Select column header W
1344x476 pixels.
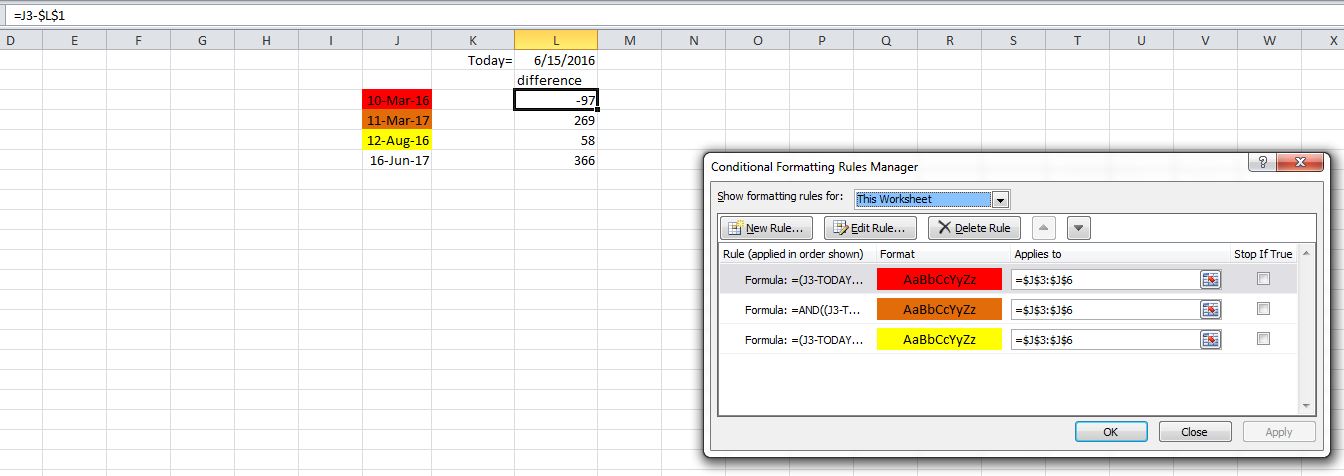tap(1269, 40)
